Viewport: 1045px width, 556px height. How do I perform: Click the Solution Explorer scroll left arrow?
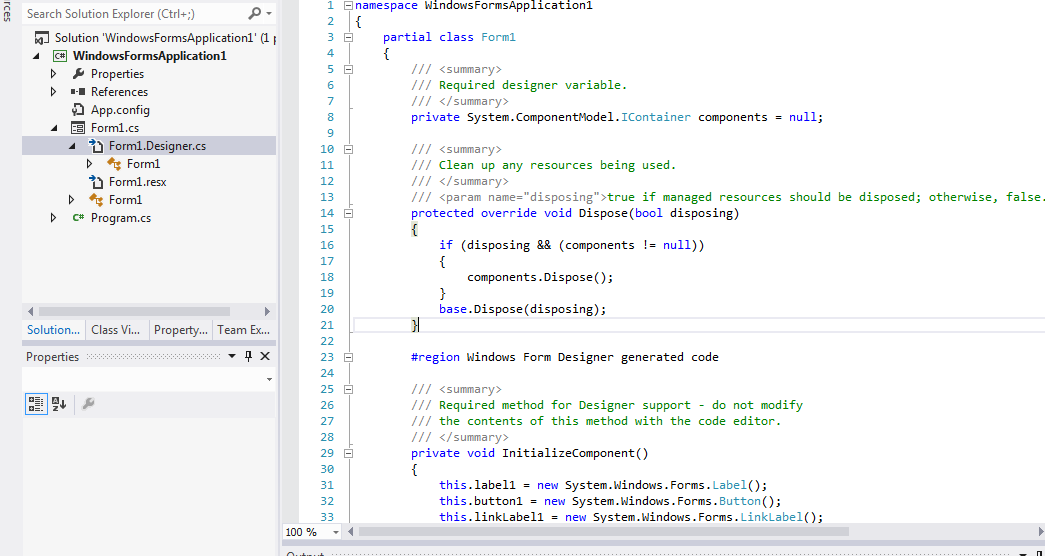30,311
